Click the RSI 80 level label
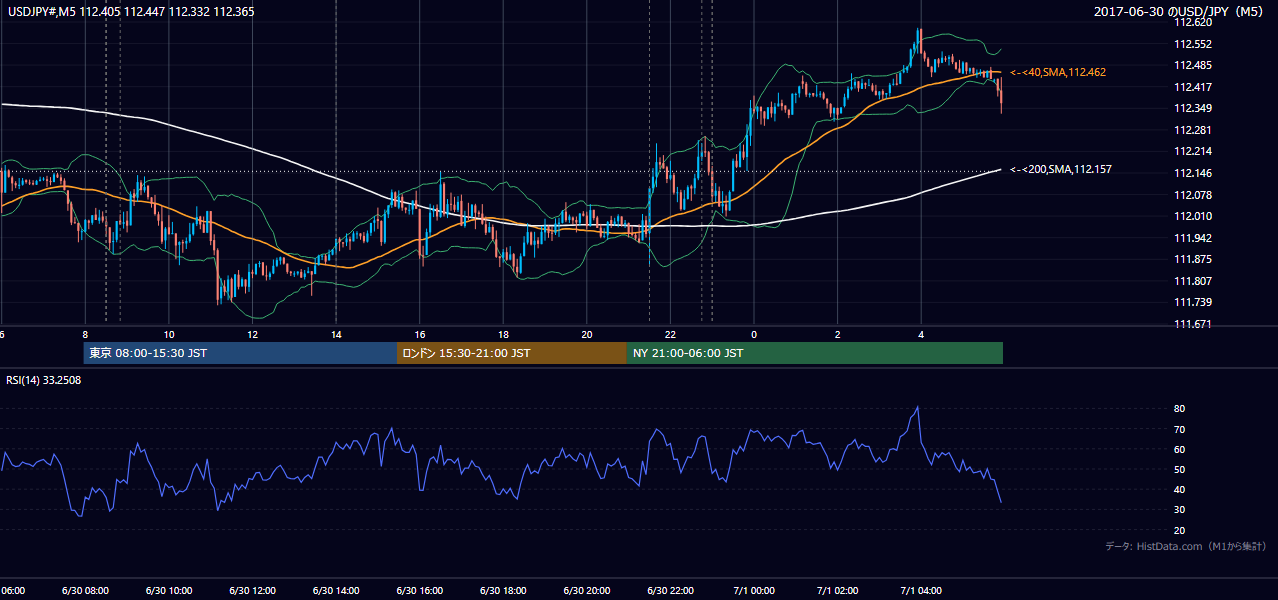The height and width of the screenshot is (600, 1278). pyautogui.click(x=1179, y=409)
